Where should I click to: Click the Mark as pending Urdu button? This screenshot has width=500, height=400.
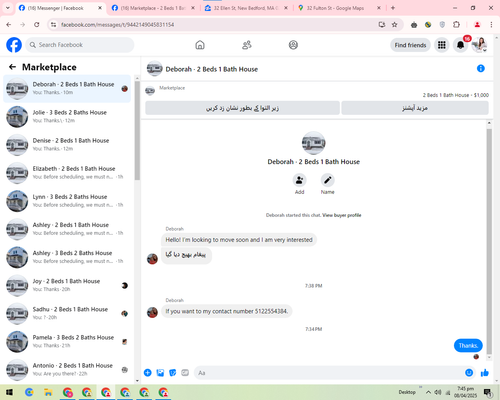pos(242,108)
